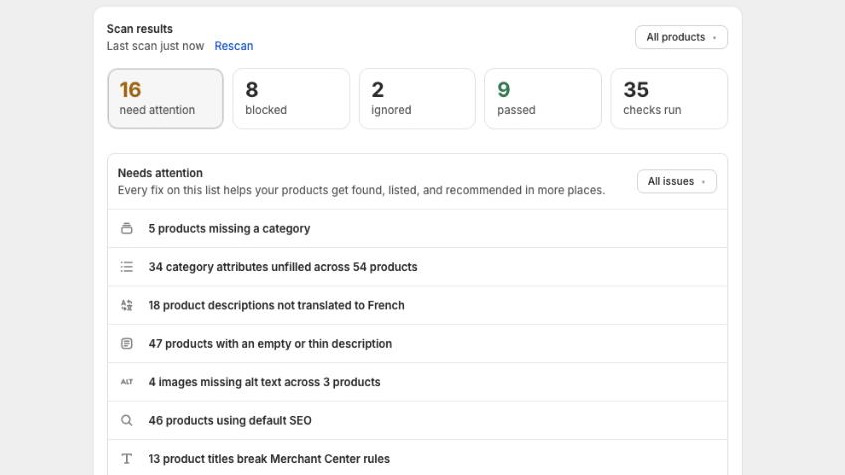Select the 35 checks run card

pyautogui.click(x=669, y=99)
